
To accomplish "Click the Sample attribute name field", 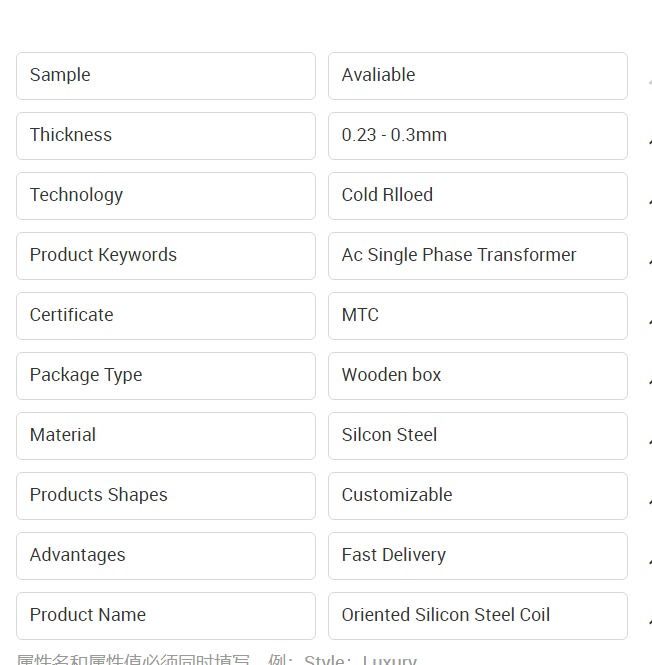I will (x=166, y=76).
